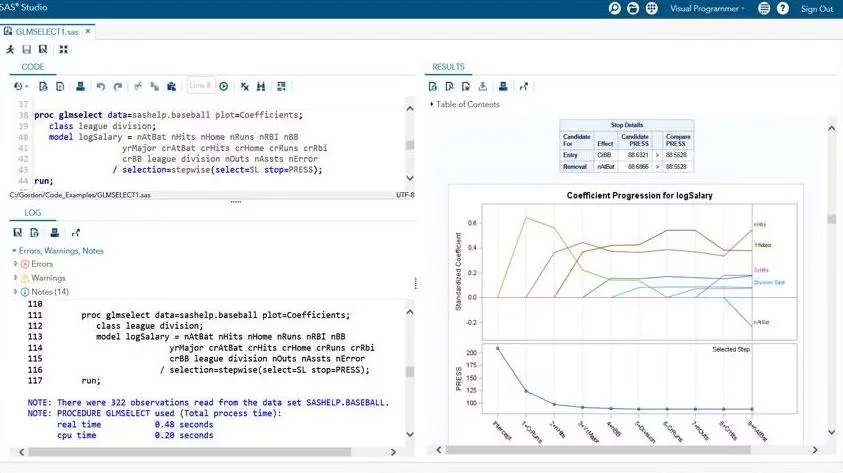The width and height of the screenshot is (843, 473).
Task: Save the program using the floppy disk icon
Action: click(x=27, y=49)
